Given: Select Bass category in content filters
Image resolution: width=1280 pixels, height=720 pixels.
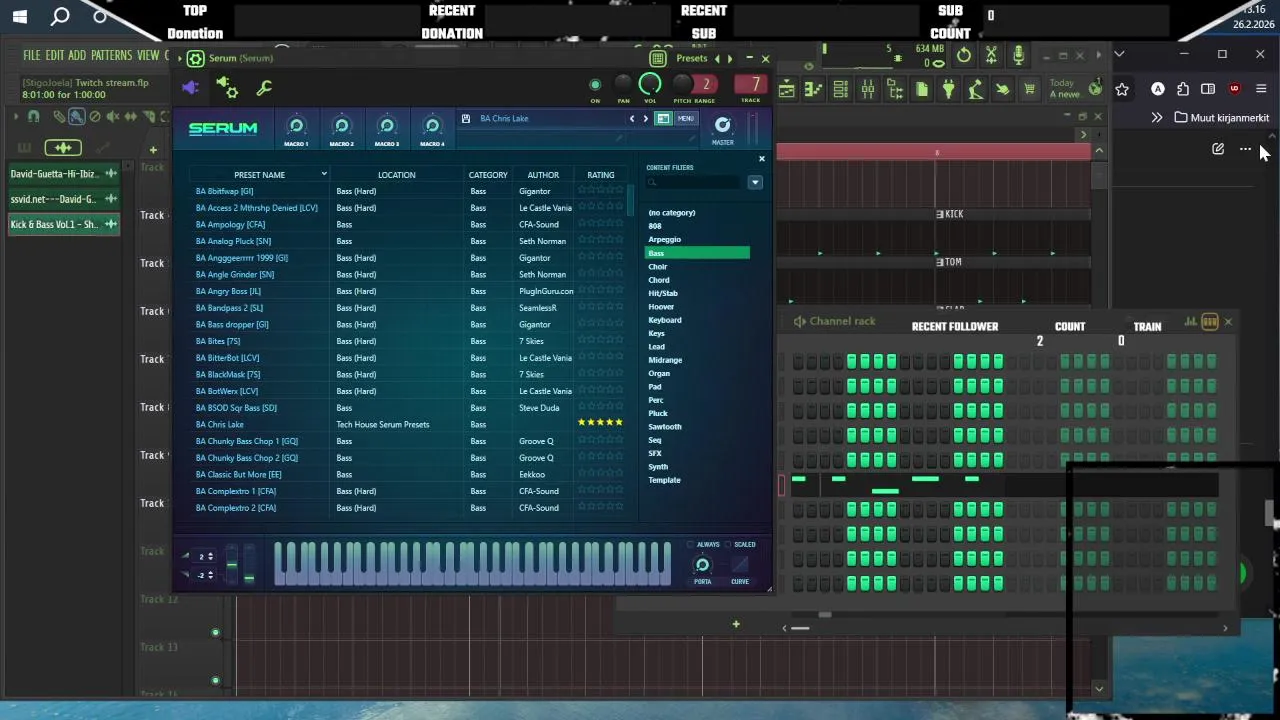Looking at the screenshot, I should tap(697, 253).
